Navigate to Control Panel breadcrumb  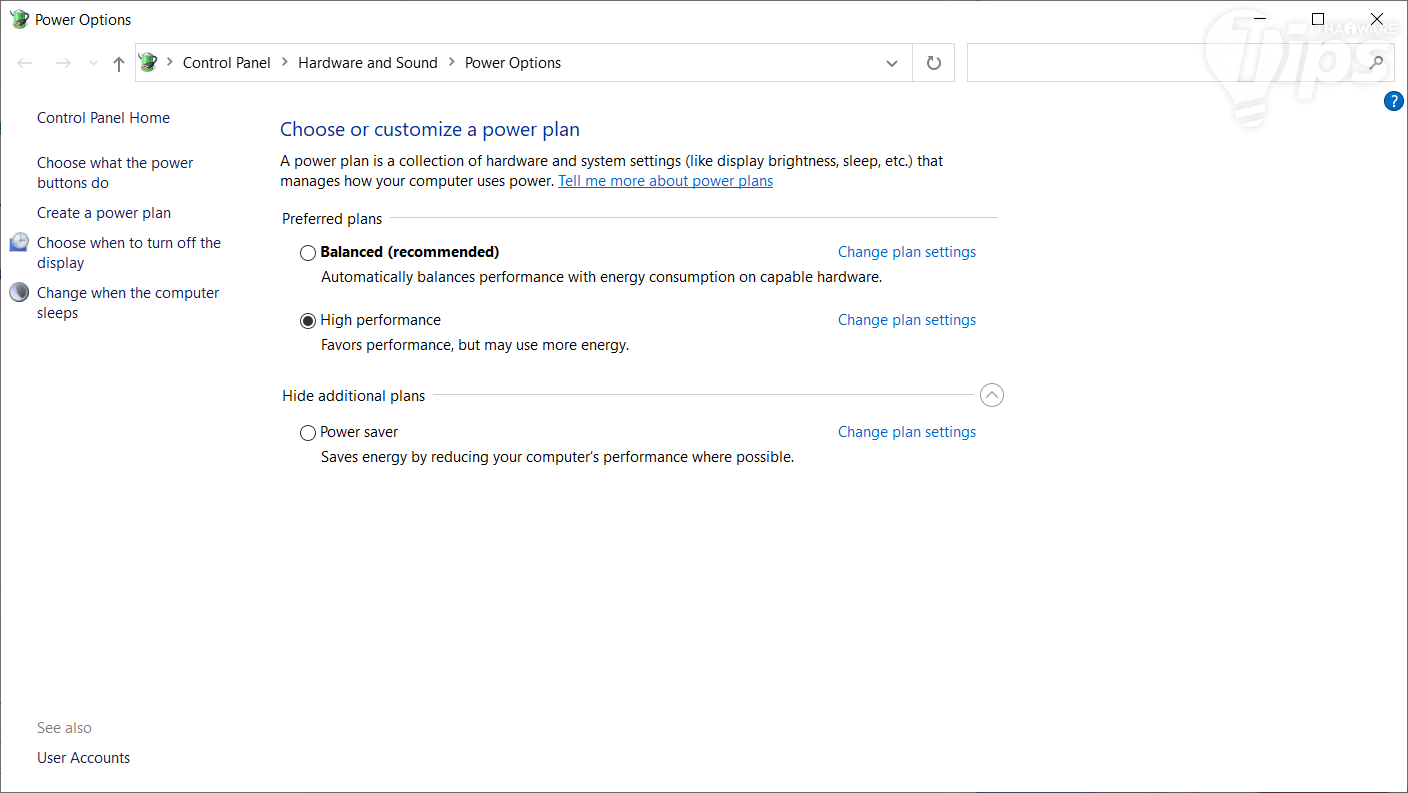point(227,63)
